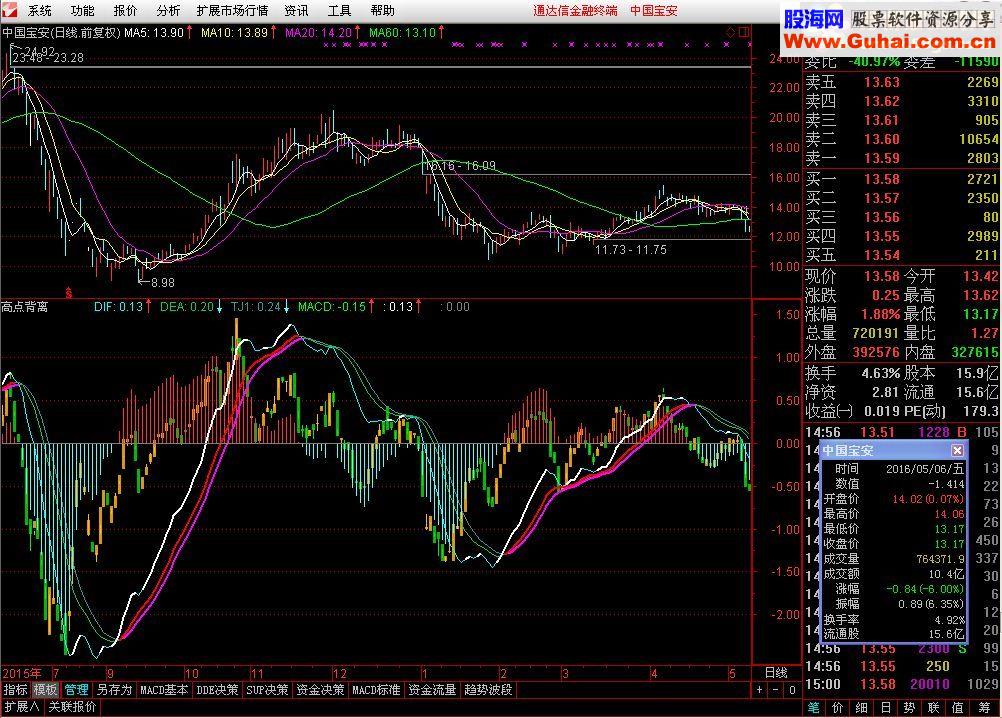The image size is (1002, 718).
Task: Select the 筹 tab in quote panel
Action: pos(984,707)
